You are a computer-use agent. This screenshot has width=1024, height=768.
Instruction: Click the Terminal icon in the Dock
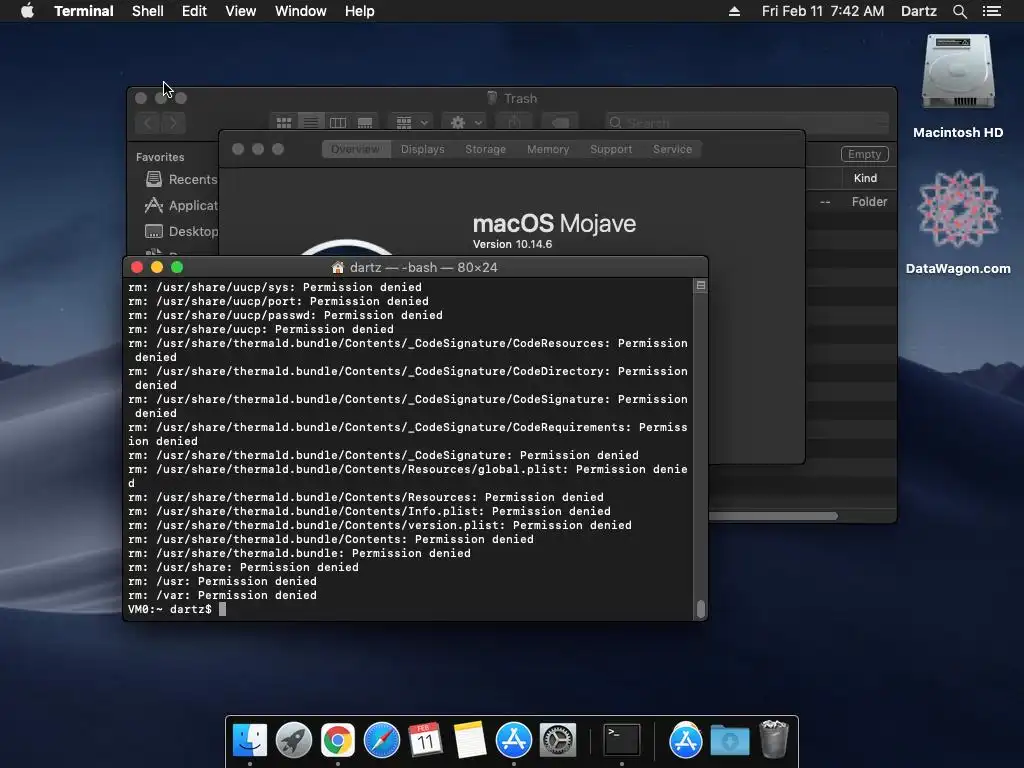(621, 741)
